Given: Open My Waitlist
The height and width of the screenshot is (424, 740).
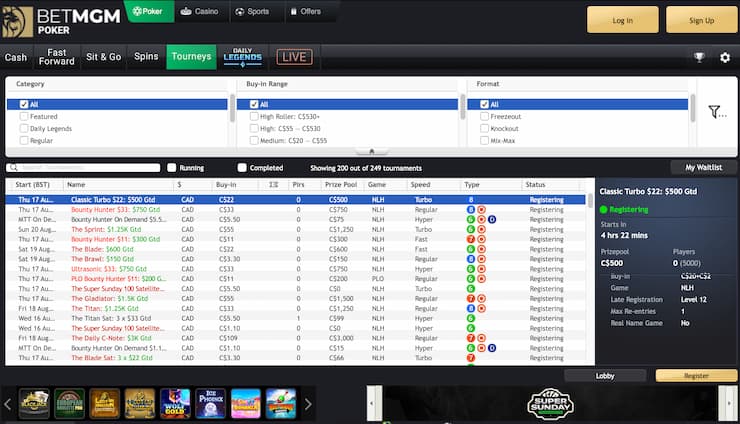Looking at the screenshot, I should click(x=703, y=168).
